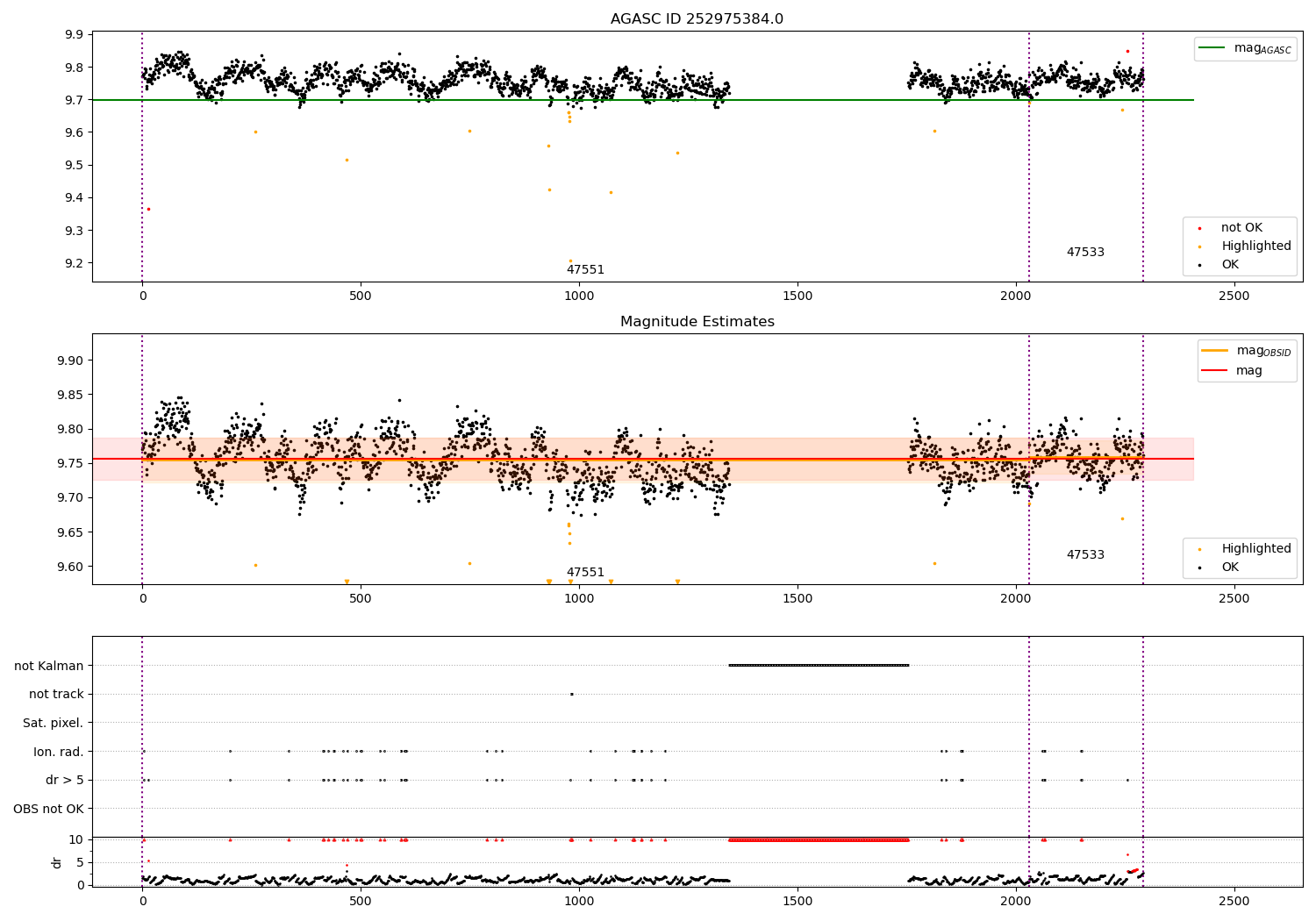Click the 'OBS not OK' axis label

[x=49, y=809]
